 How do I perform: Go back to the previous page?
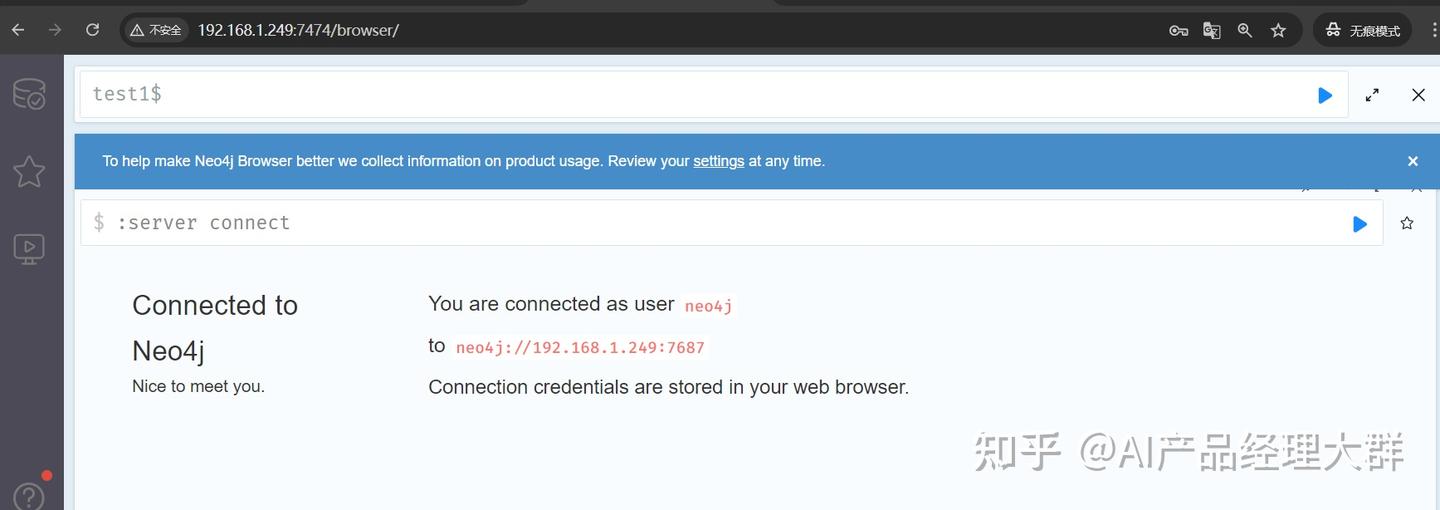(x=18, y=30)
